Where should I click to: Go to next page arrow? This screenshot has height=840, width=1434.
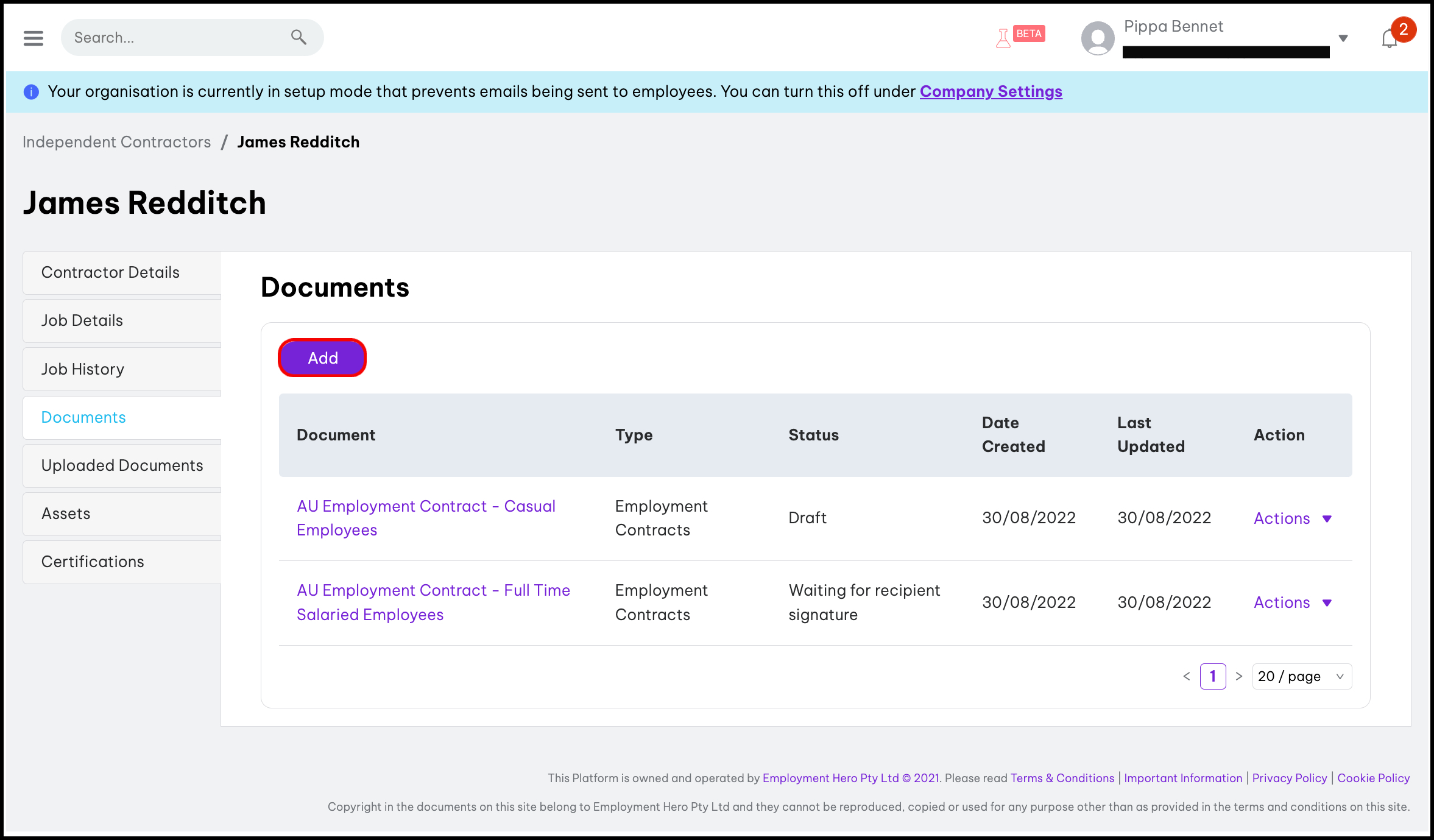1238,676
